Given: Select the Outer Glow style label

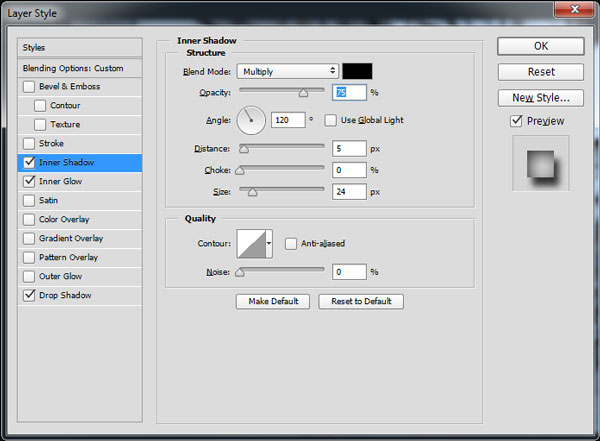Looking at the screenshot, I should click(x=60, y=276).
